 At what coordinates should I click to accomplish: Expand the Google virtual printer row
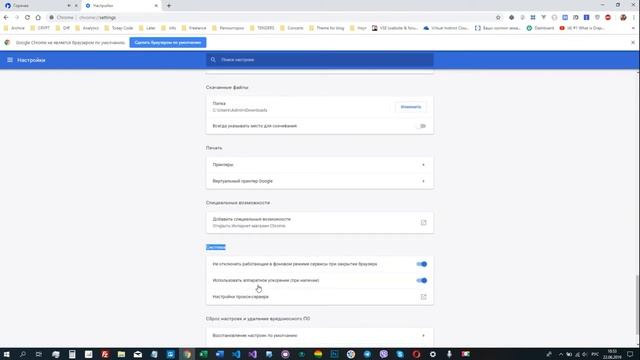320,181
